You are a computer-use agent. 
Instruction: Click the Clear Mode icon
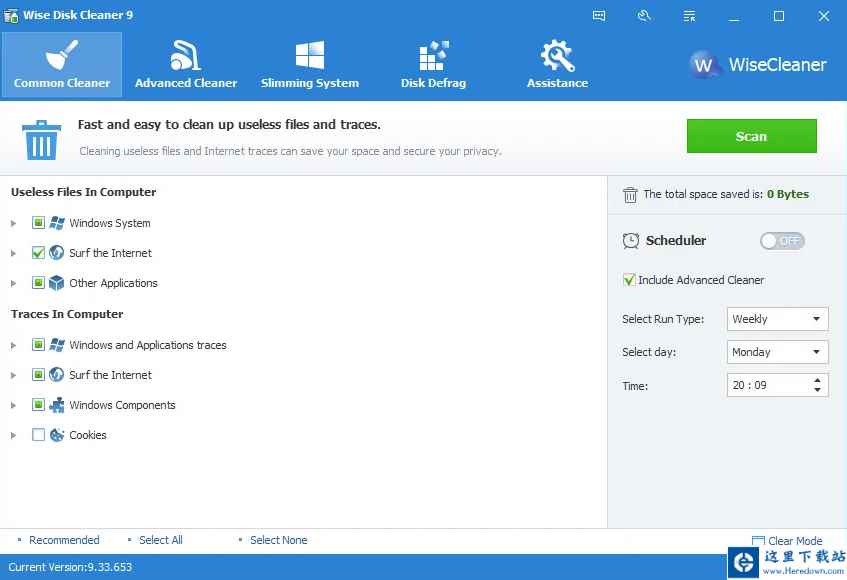tap(758, 540)
